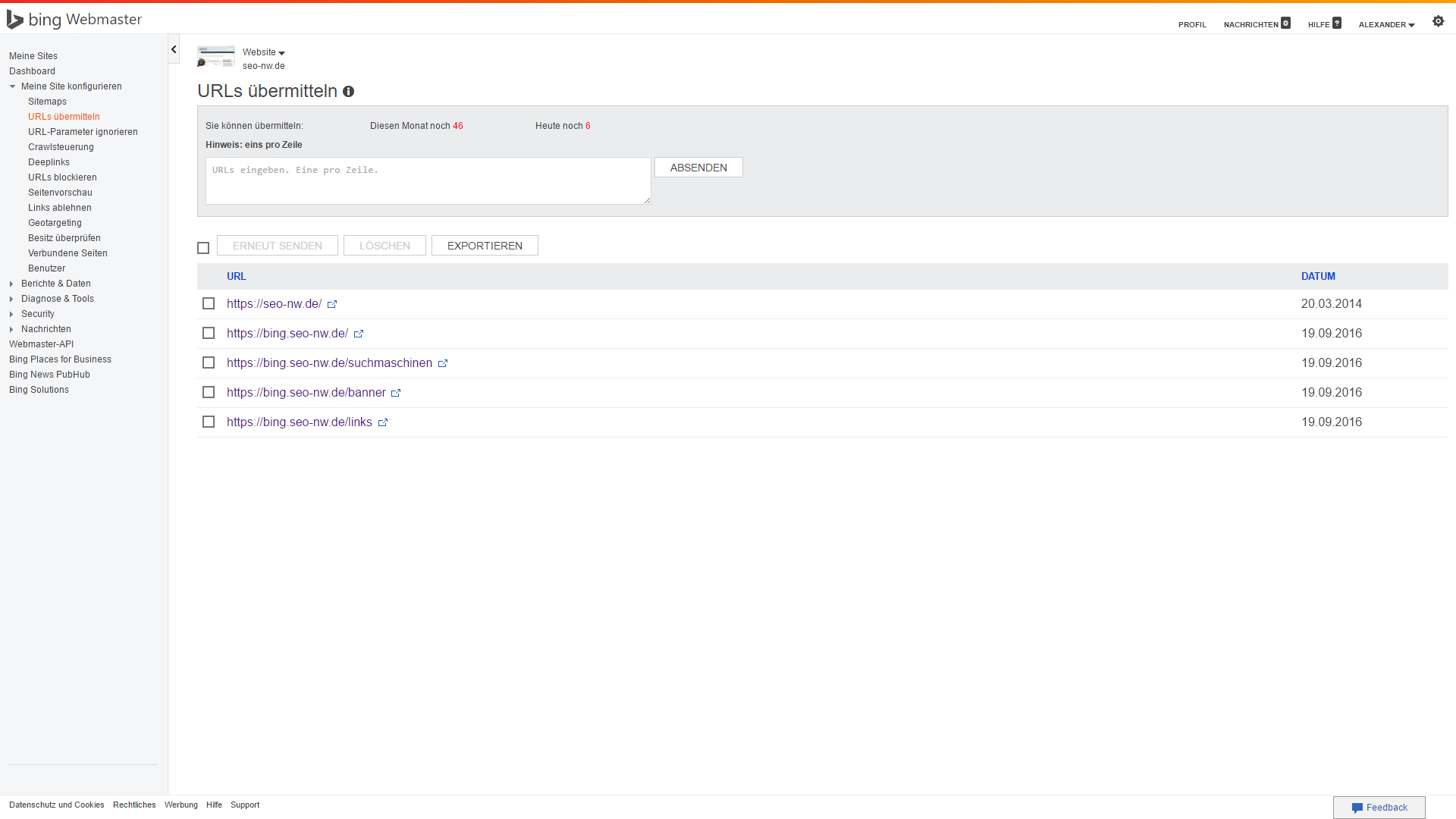Collapse the sidebar with the arrow icon

click(x=174, y=49)
